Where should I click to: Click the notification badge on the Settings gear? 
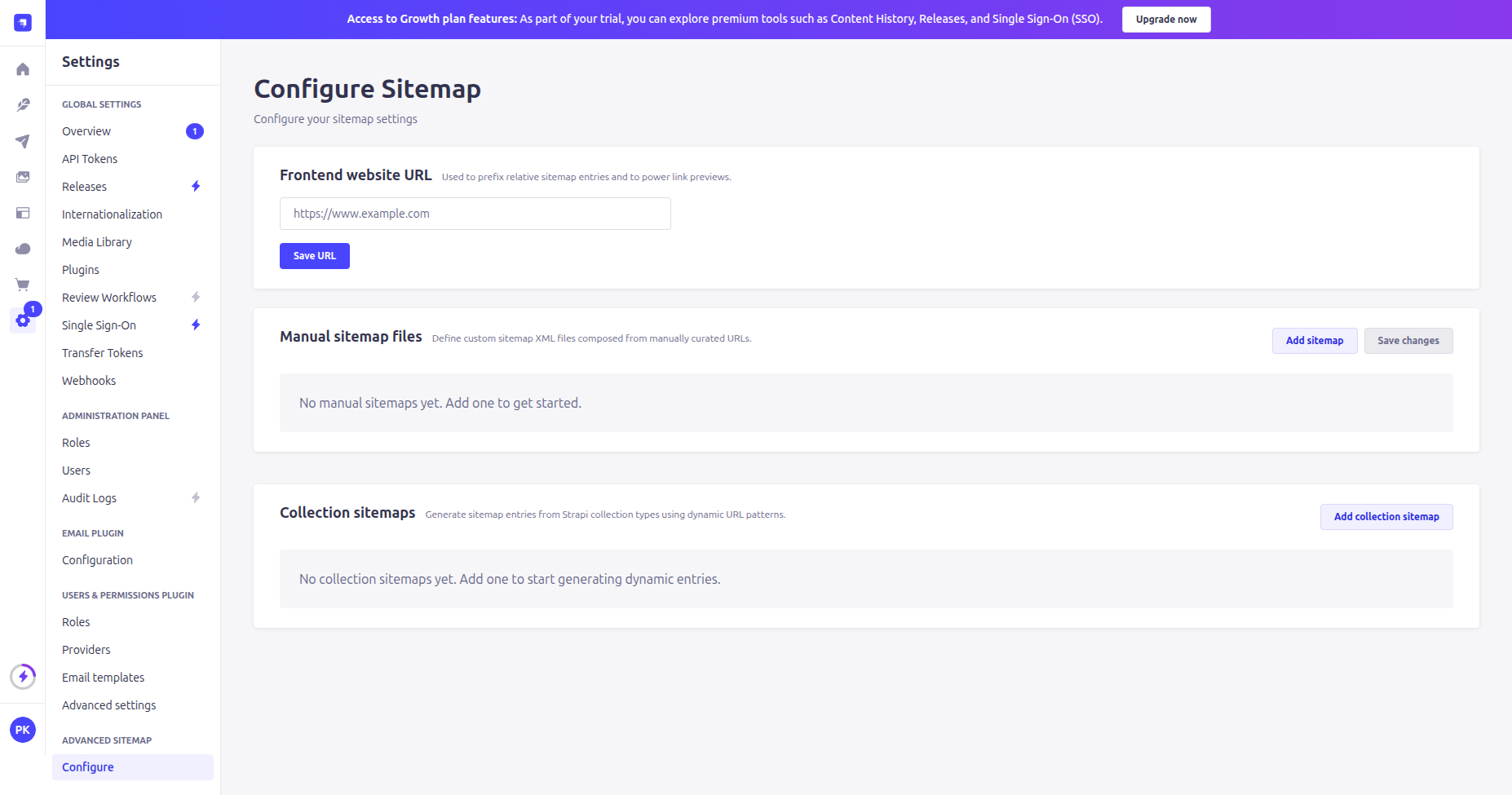[x=33, y=309]
